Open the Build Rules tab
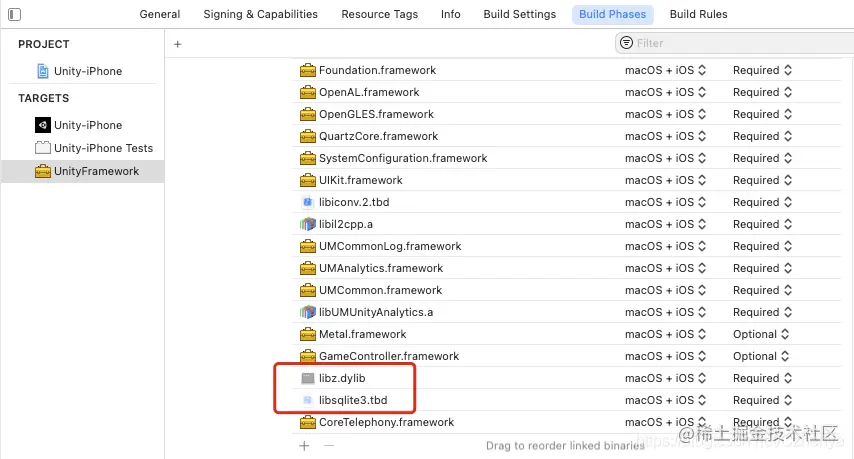This screenshot has width=854, height=459. point(698,14)
